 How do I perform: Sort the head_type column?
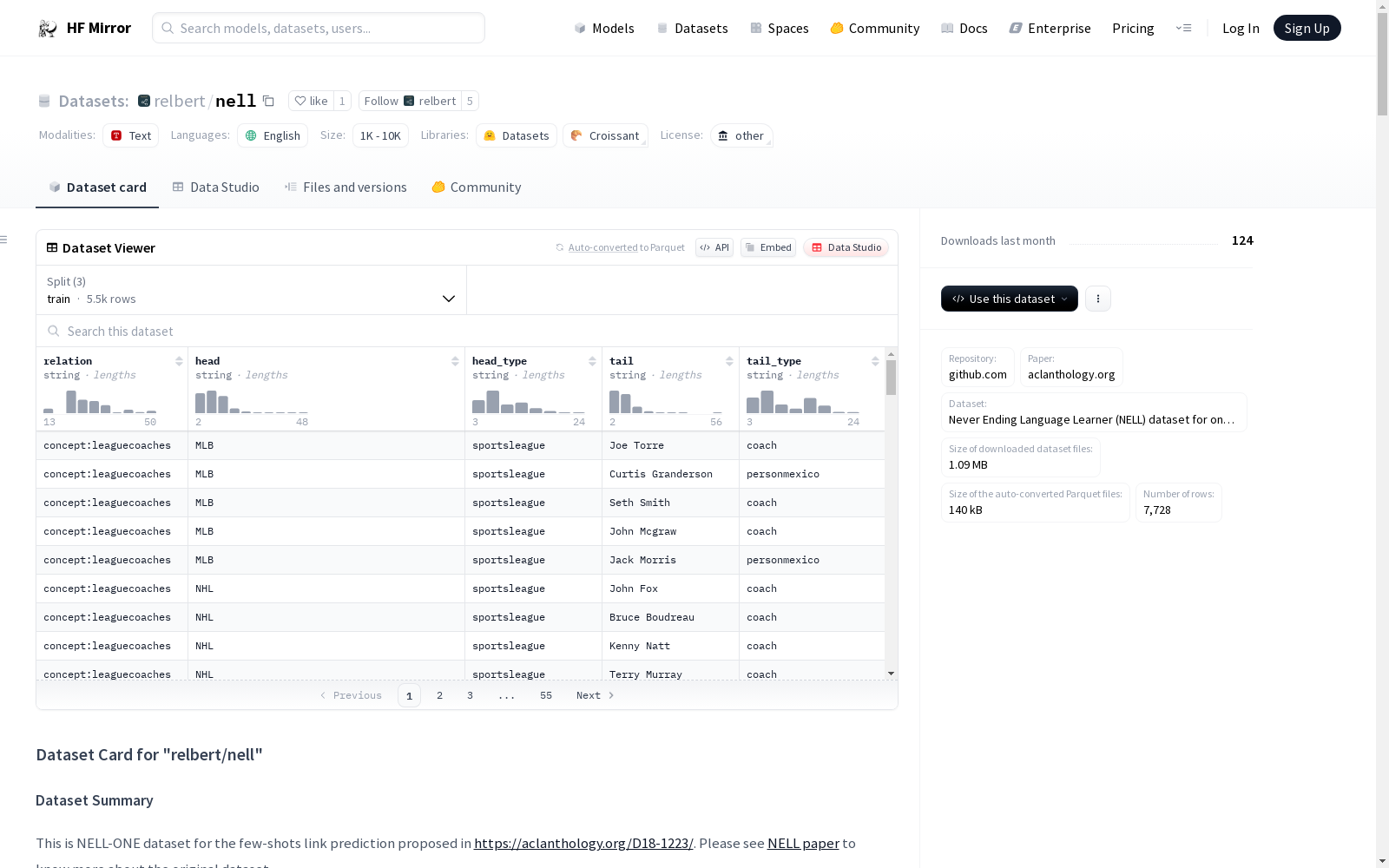click(592, 361)
